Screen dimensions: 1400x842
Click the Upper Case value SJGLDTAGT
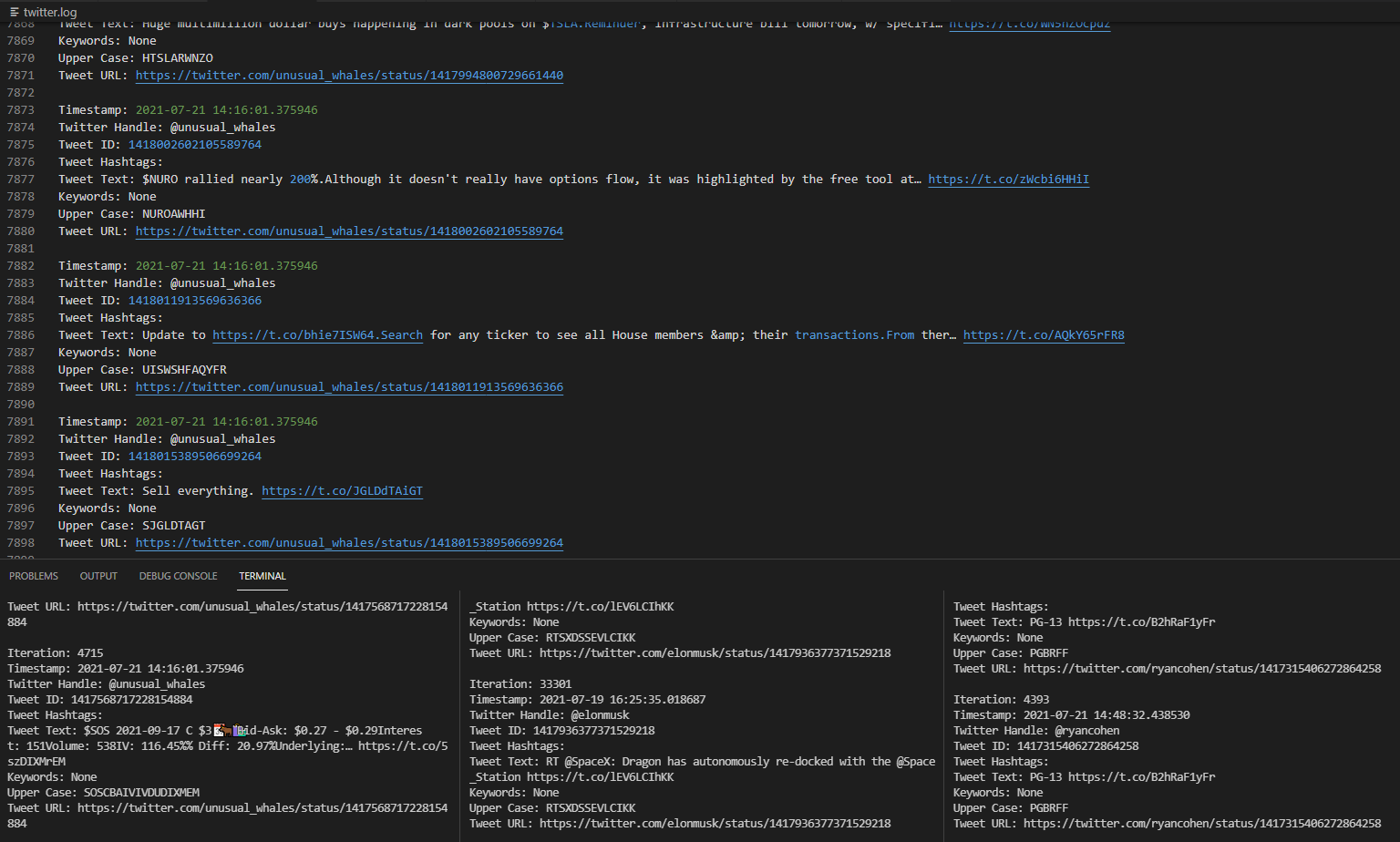174,526
